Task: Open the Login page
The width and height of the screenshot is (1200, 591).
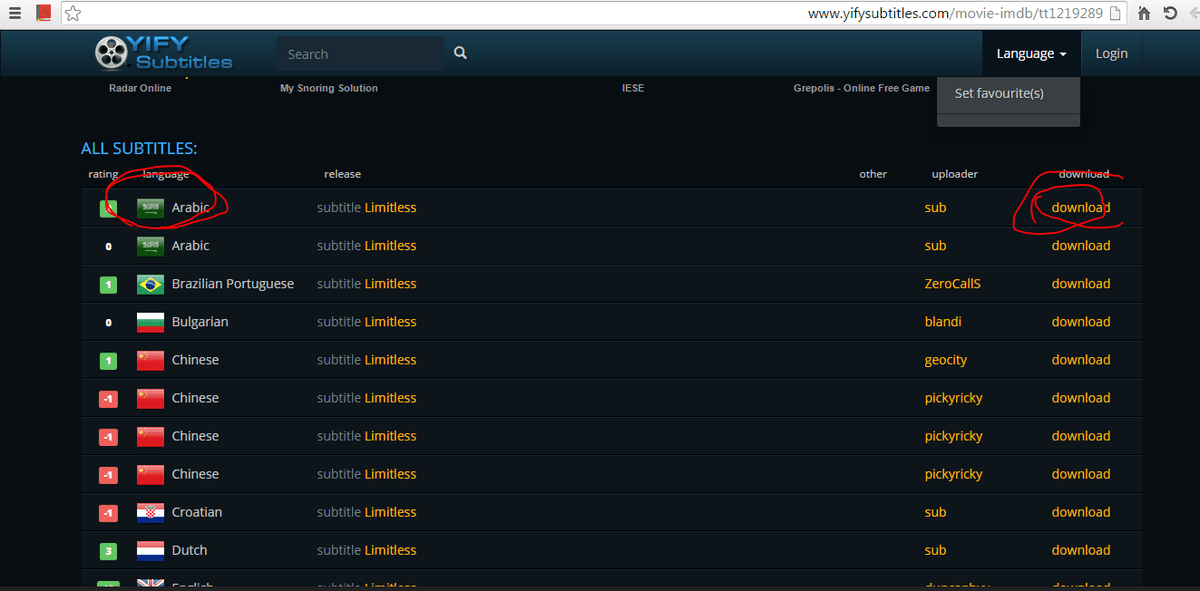Action: click(x=1111, y=54)
